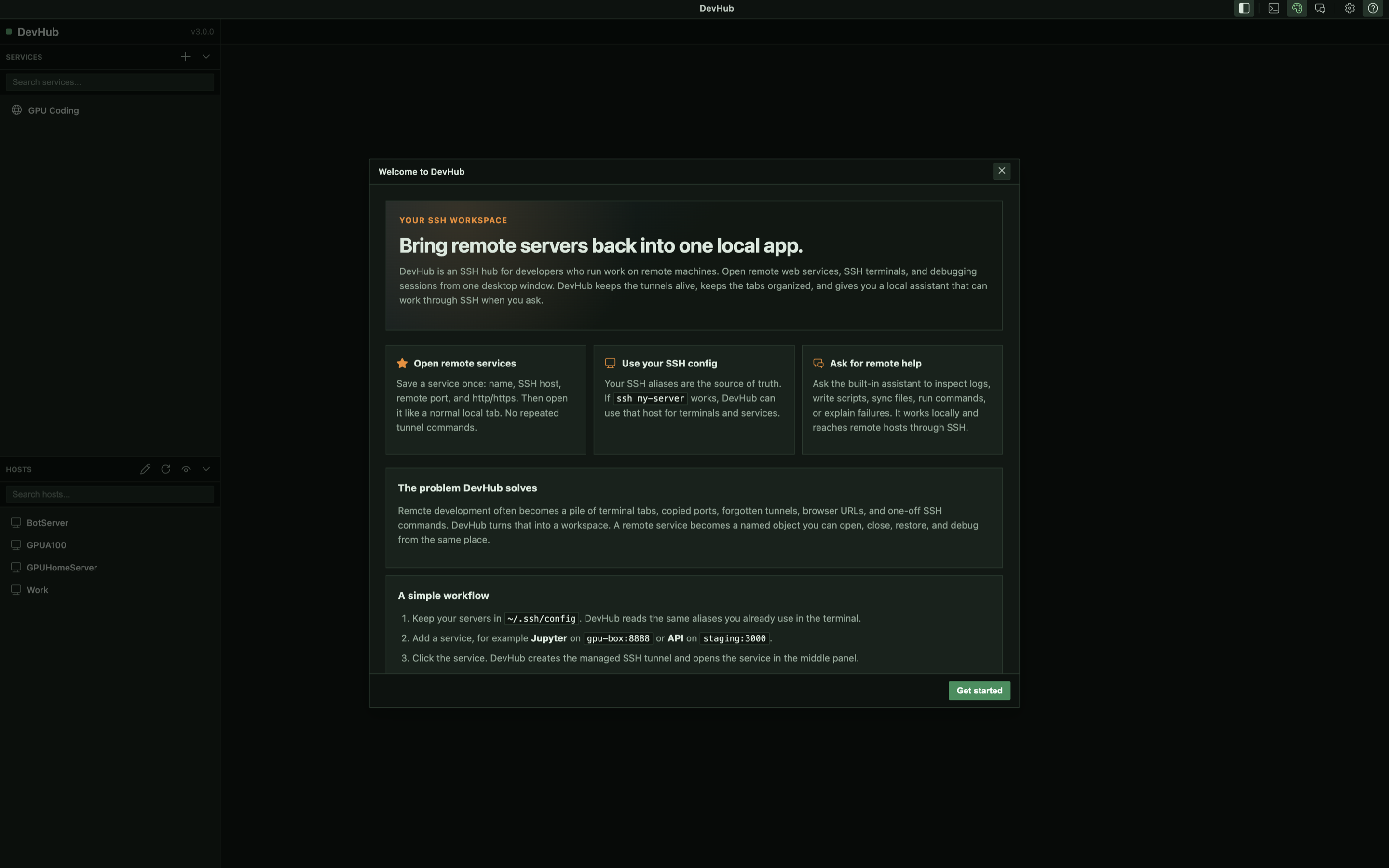Click the Get started button
Screen dimensions: 1389x868
[x=979, y=691]
